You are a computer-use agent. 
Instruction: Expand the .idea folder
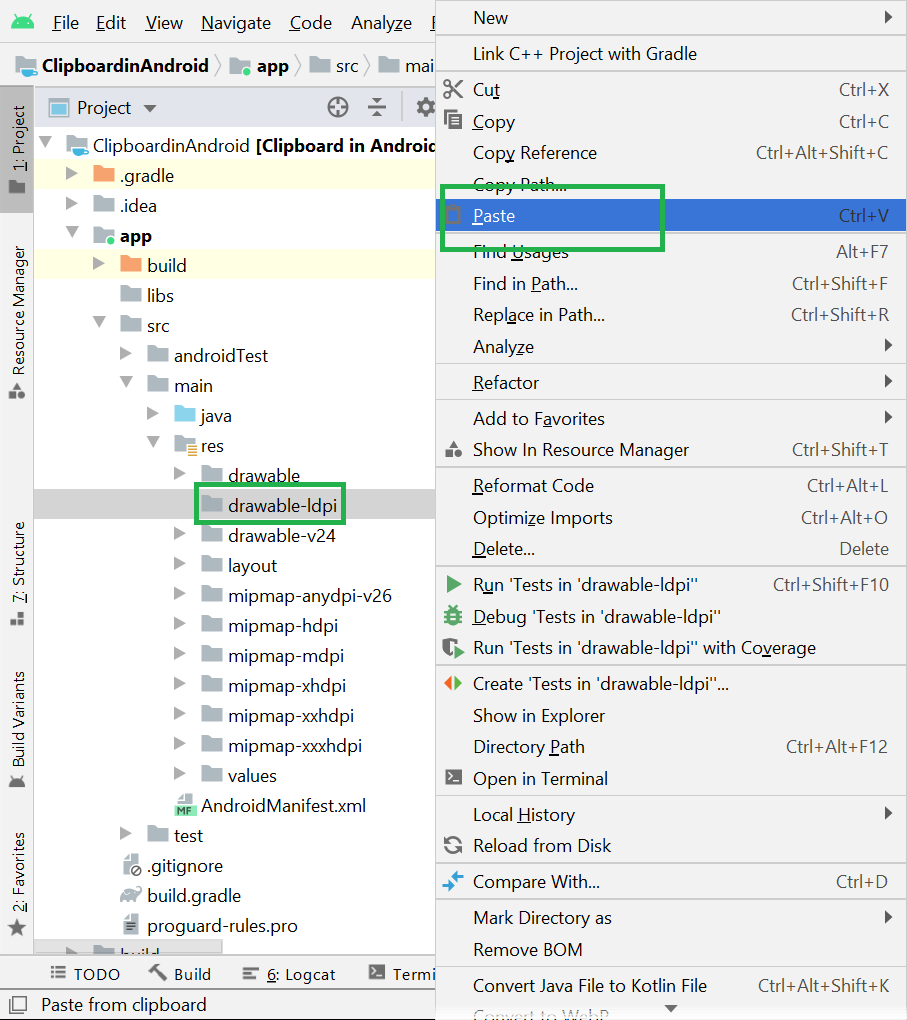72,204
